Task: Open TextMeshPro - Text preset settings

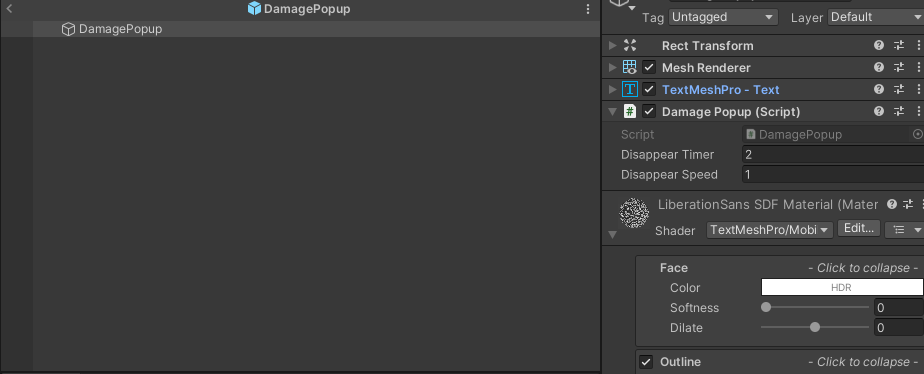Action: point(899,90)
